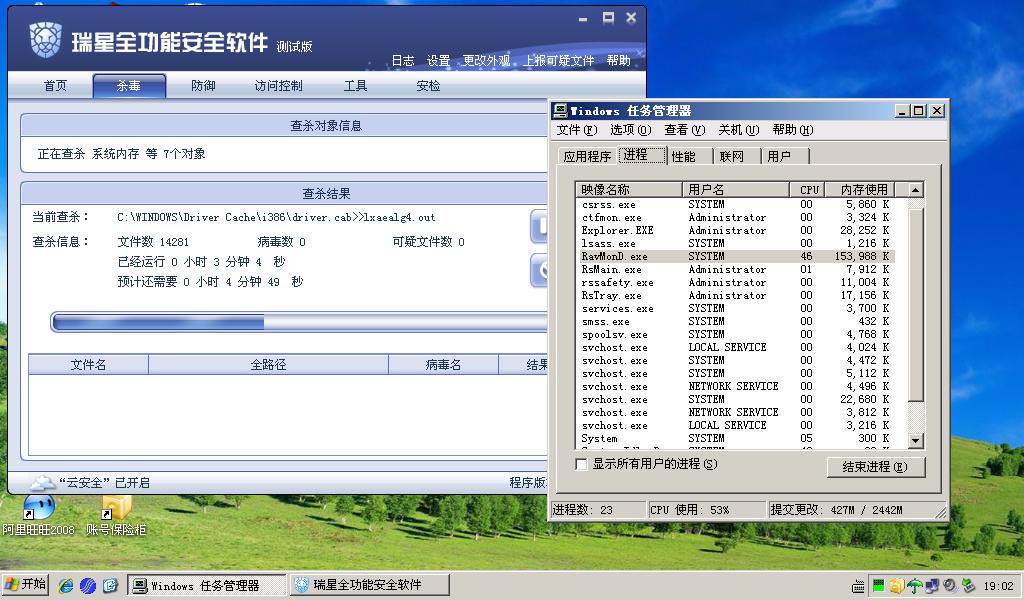Open Rising 首页 tab
This screenshot has height=600, width=1024.
point(56,86)
